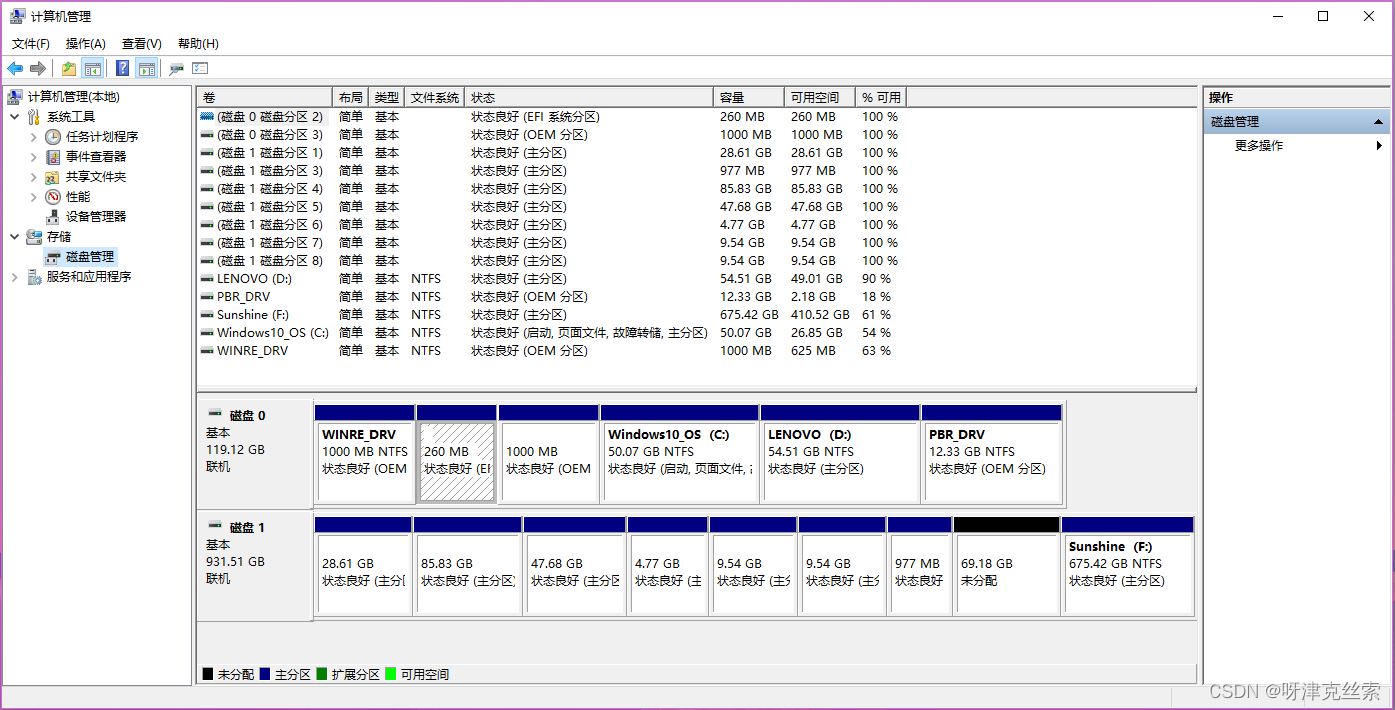The height and width of the screenshot is (710, 1395).
Task: Click the Up one level folder icon
Action: [68, 68]
